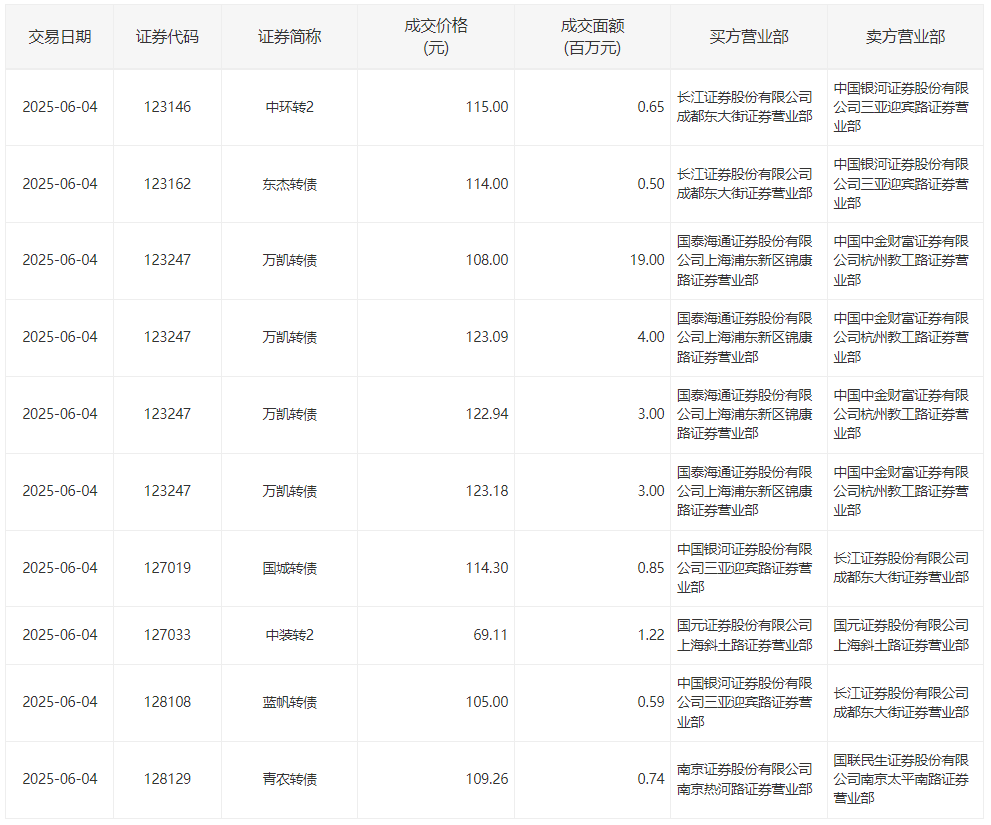Open the 中环转2 security name
Screen dimensions: 991x825
click(289, 107)
